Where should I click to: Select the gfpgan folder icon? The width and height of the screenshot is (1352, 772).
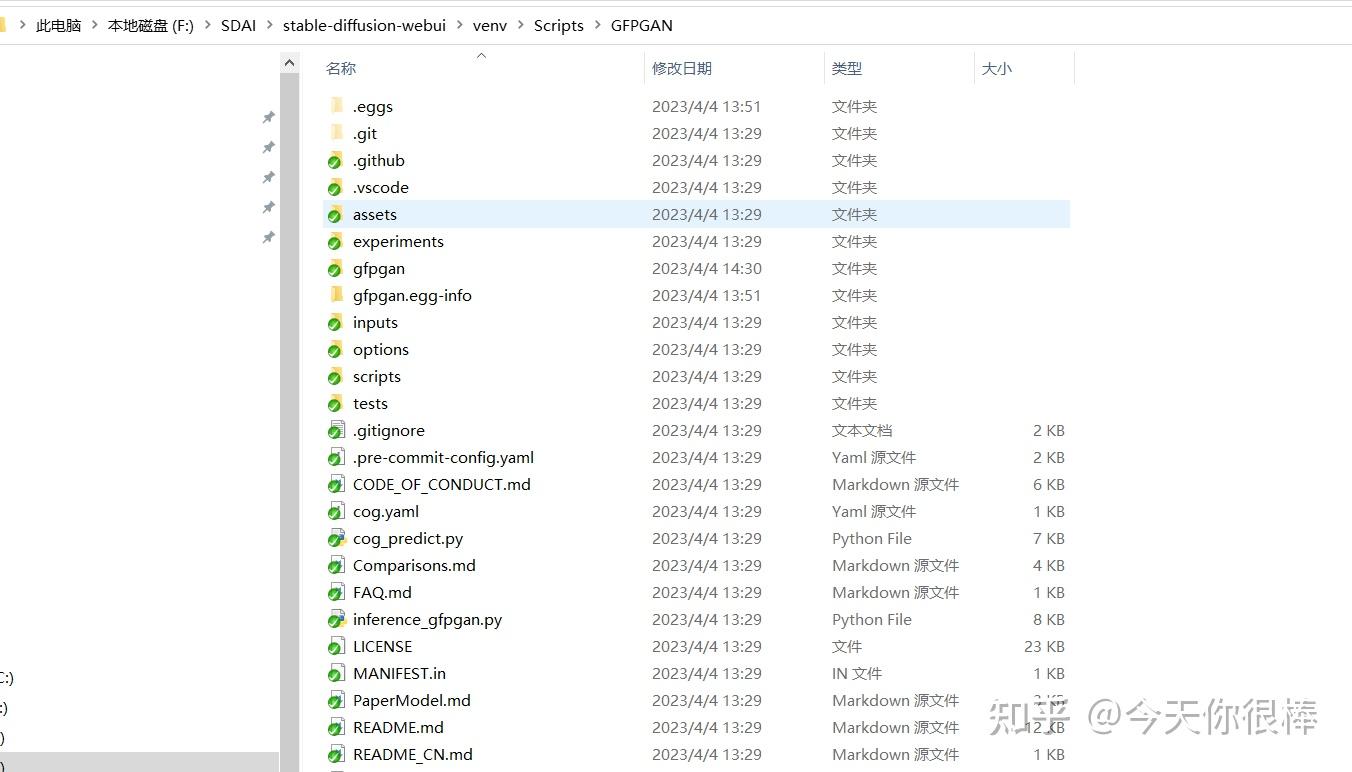pos(336,268)
